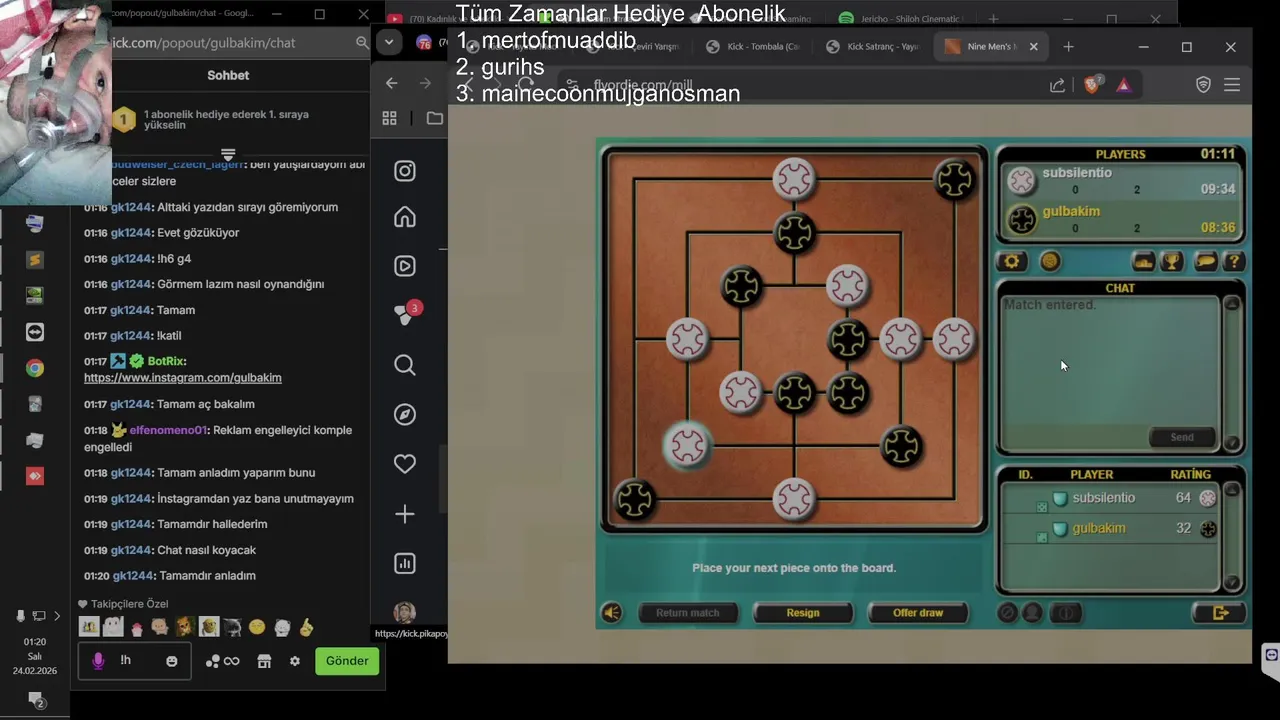Screen dimensions: 1280x720
Task: Click the black cat emote
Action: (x=232, y=627)
